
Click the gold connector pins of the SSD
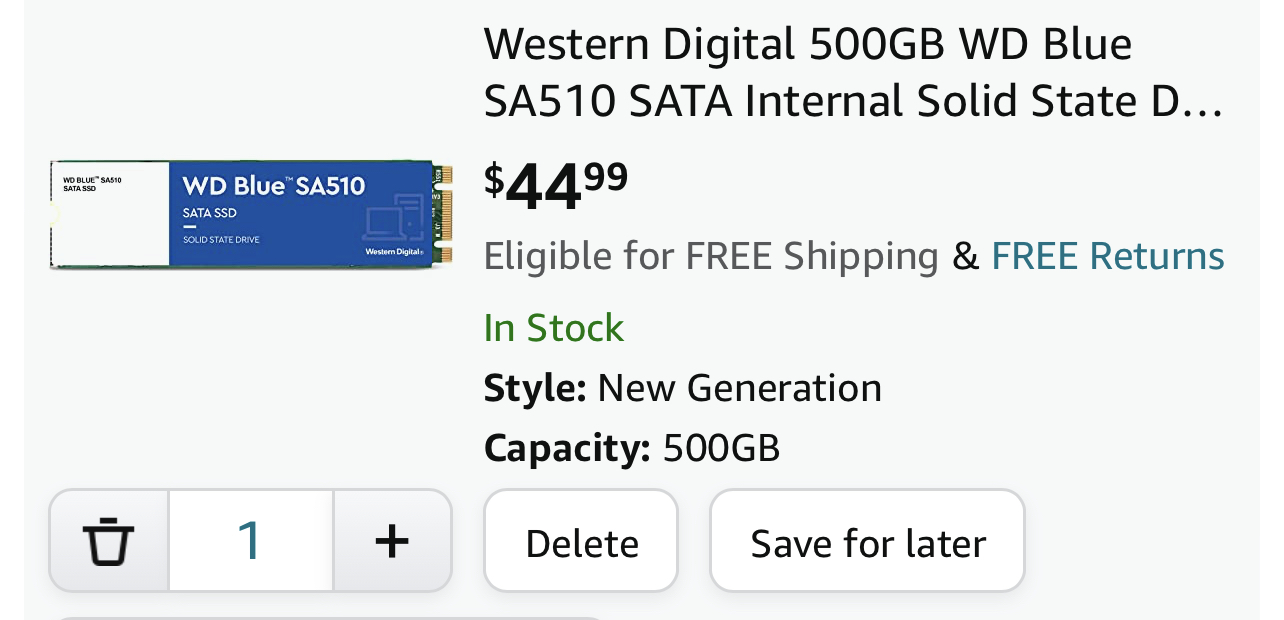[x=443, y=213]
